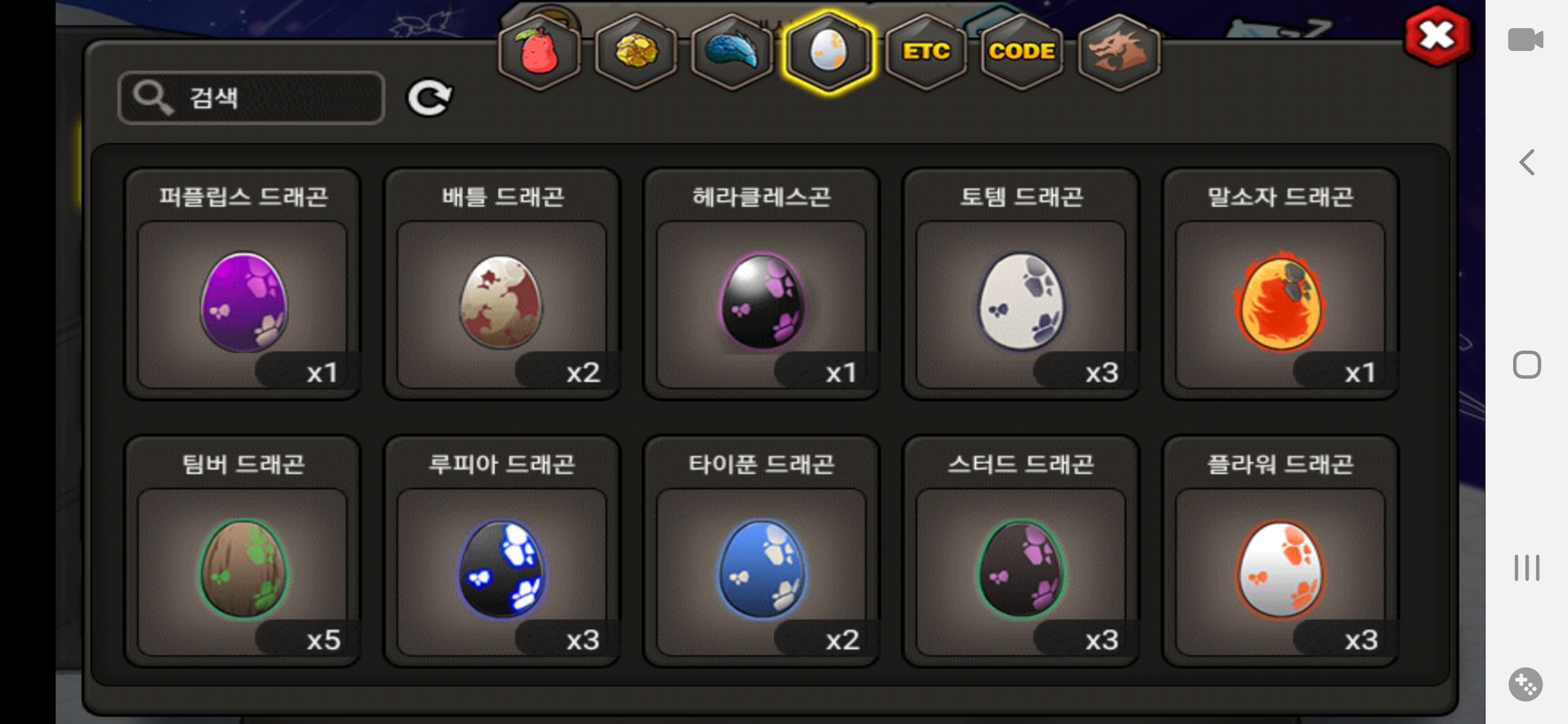Close the inventory with red X

click(1437, 36)
